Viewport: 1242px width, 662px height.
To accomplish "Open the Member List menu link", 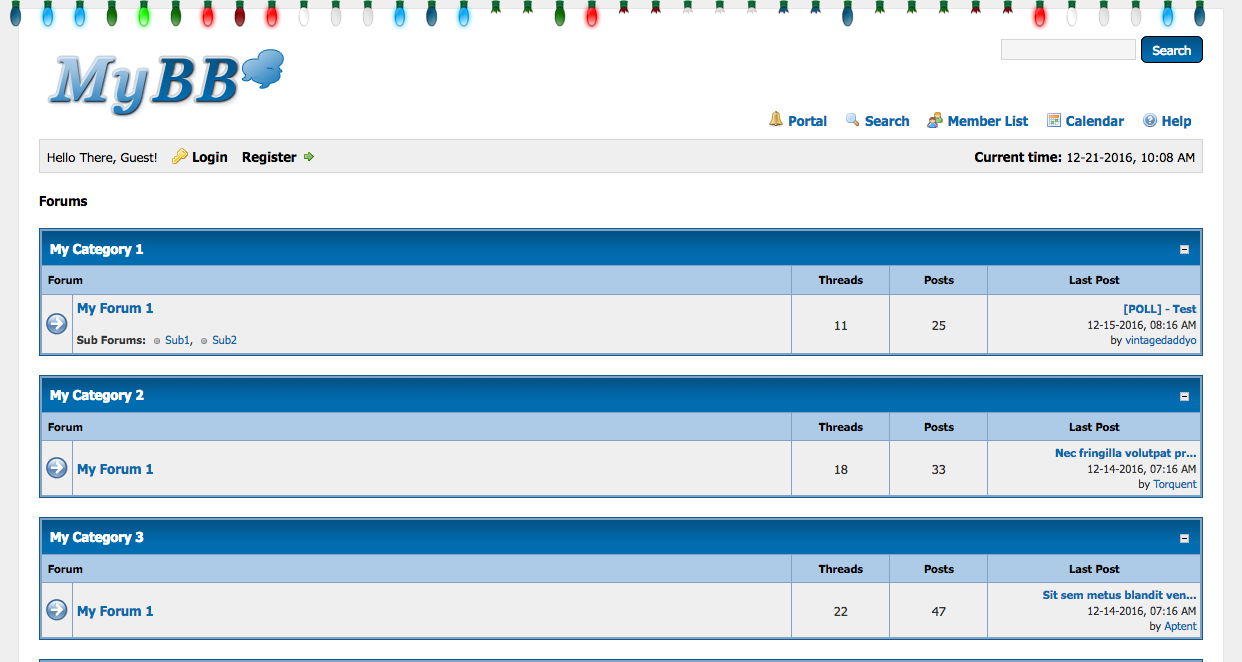I will (987, 121).
